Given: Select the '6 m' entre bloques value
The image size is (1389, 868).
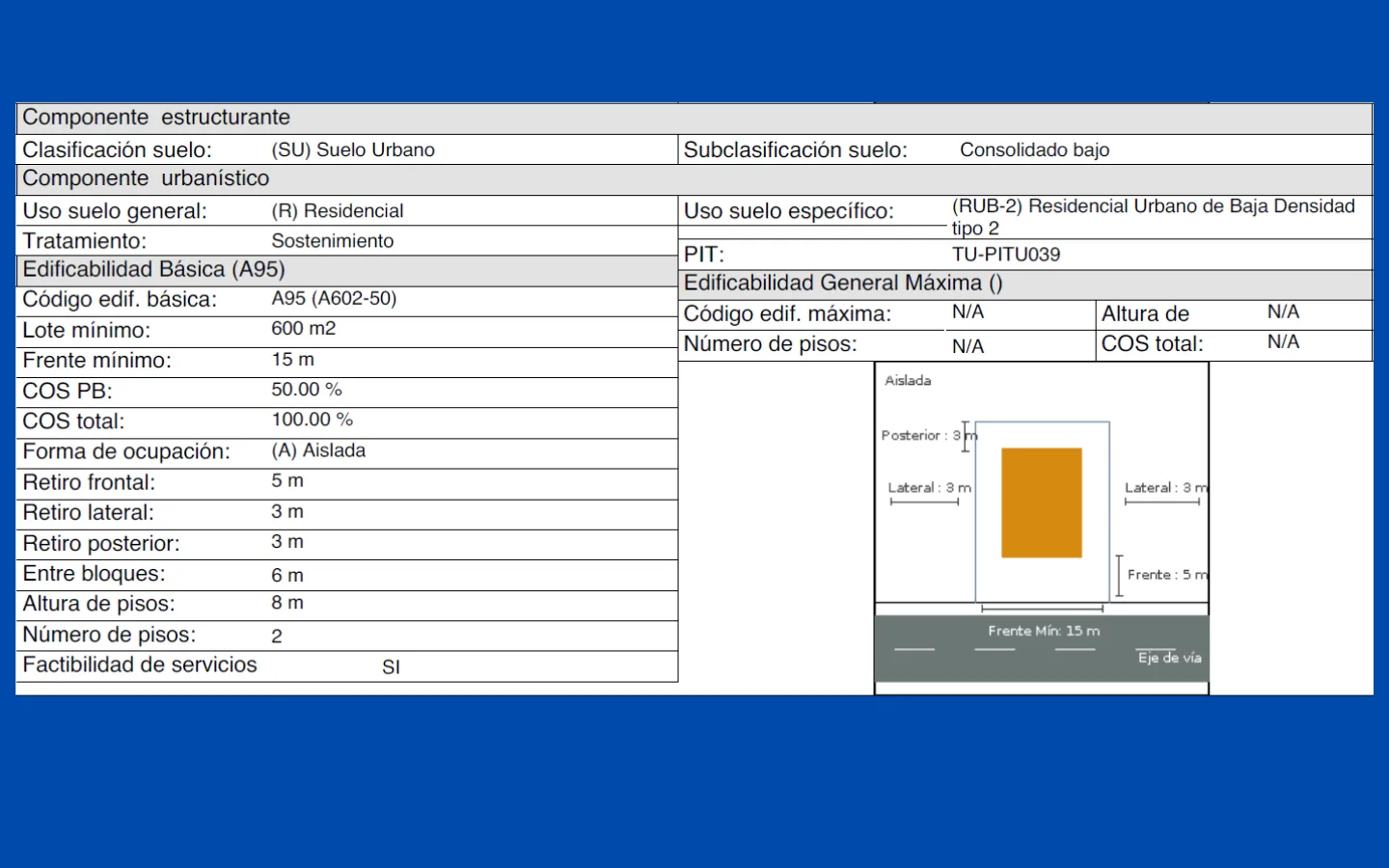Looking at the screenshot, I should pyautogui.click(x=287, y=576).
